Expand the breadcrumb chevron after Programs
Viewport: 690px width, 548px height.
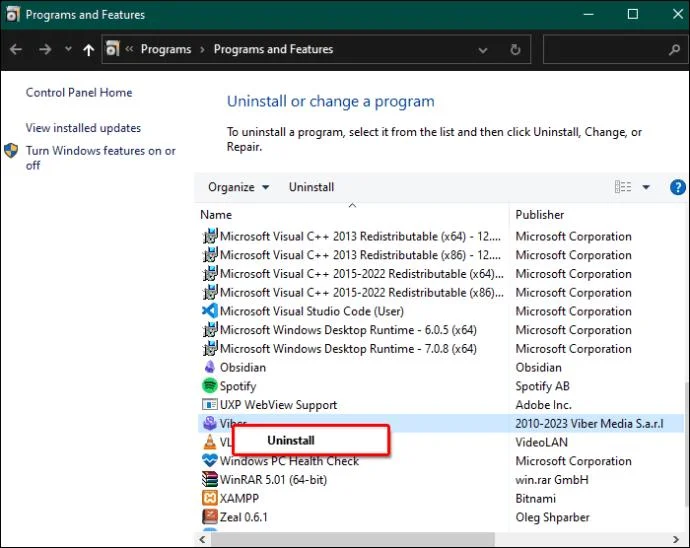[202, 50]
